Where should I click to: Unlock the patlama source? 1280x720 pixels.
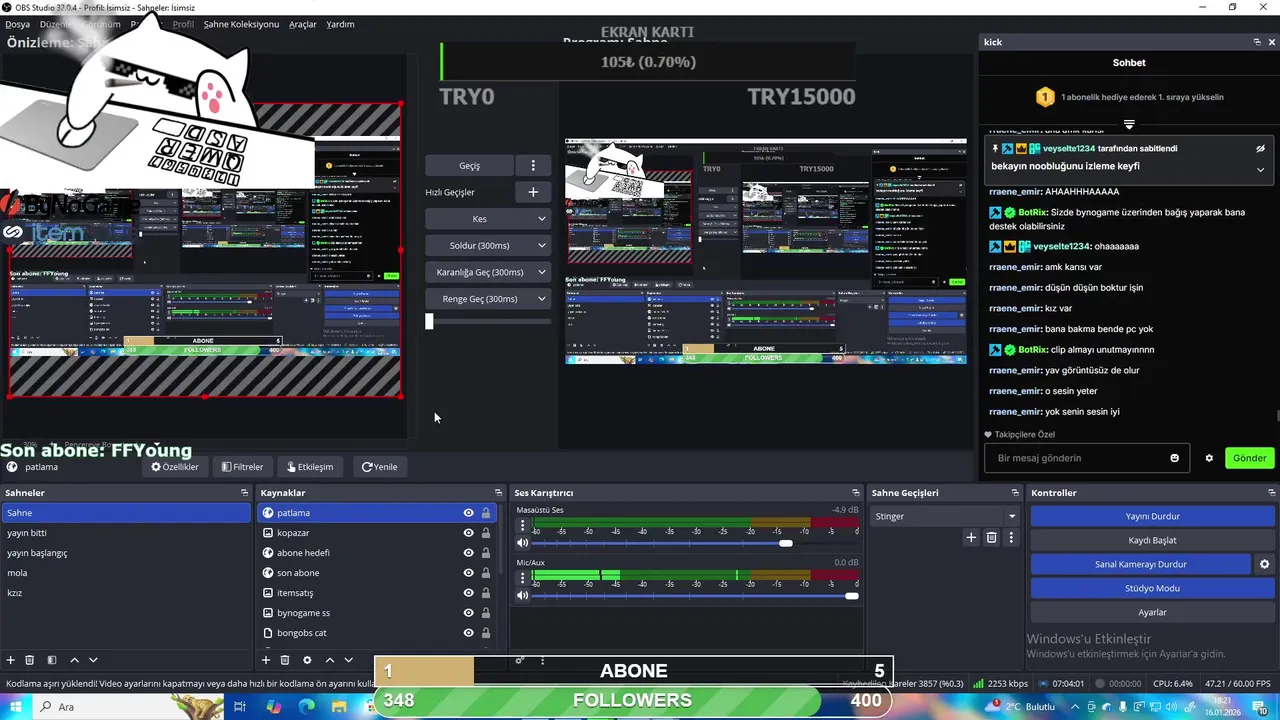tap(486, 513)
